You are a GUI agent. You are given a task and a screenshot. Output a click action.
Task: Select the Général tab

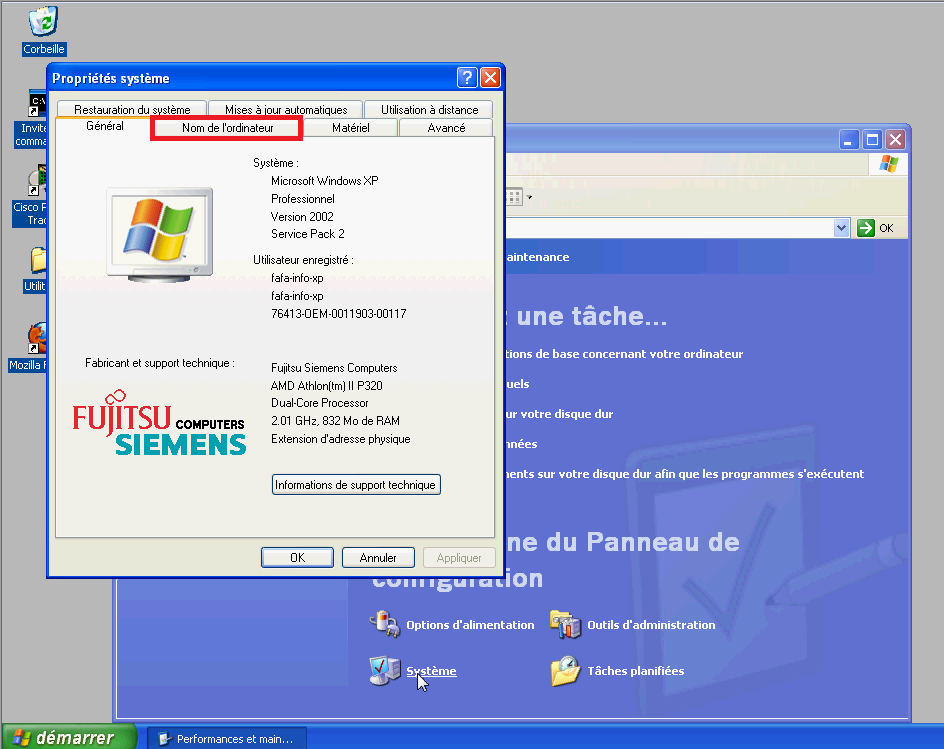pyautogui.click(x=105, y=126)
